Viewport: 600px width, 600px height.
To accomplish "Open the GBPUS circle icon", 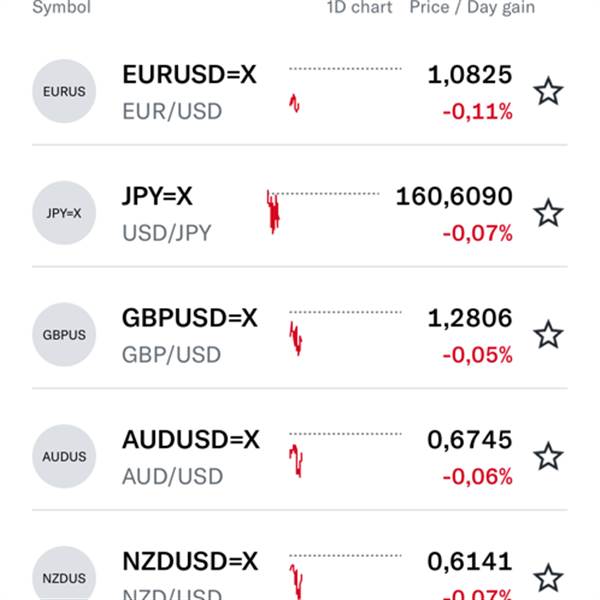I will [x=65, y=334].
